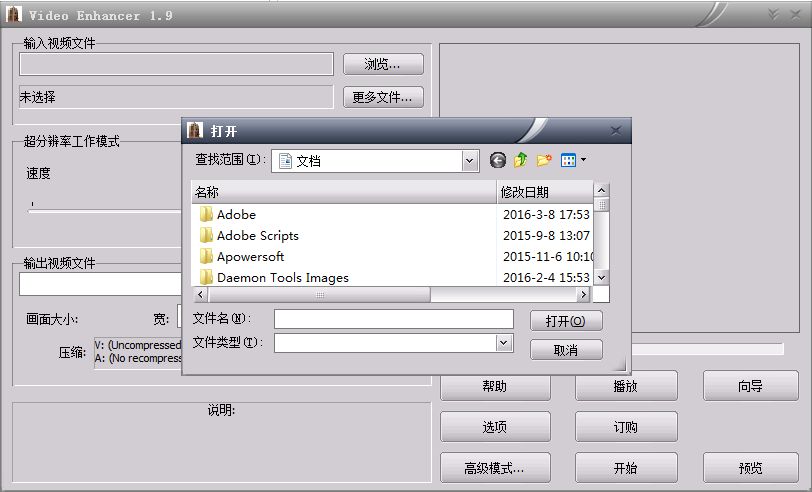Click the main window collapse chevron icon
The image size is (812, 492).
[x=774, y=14]
